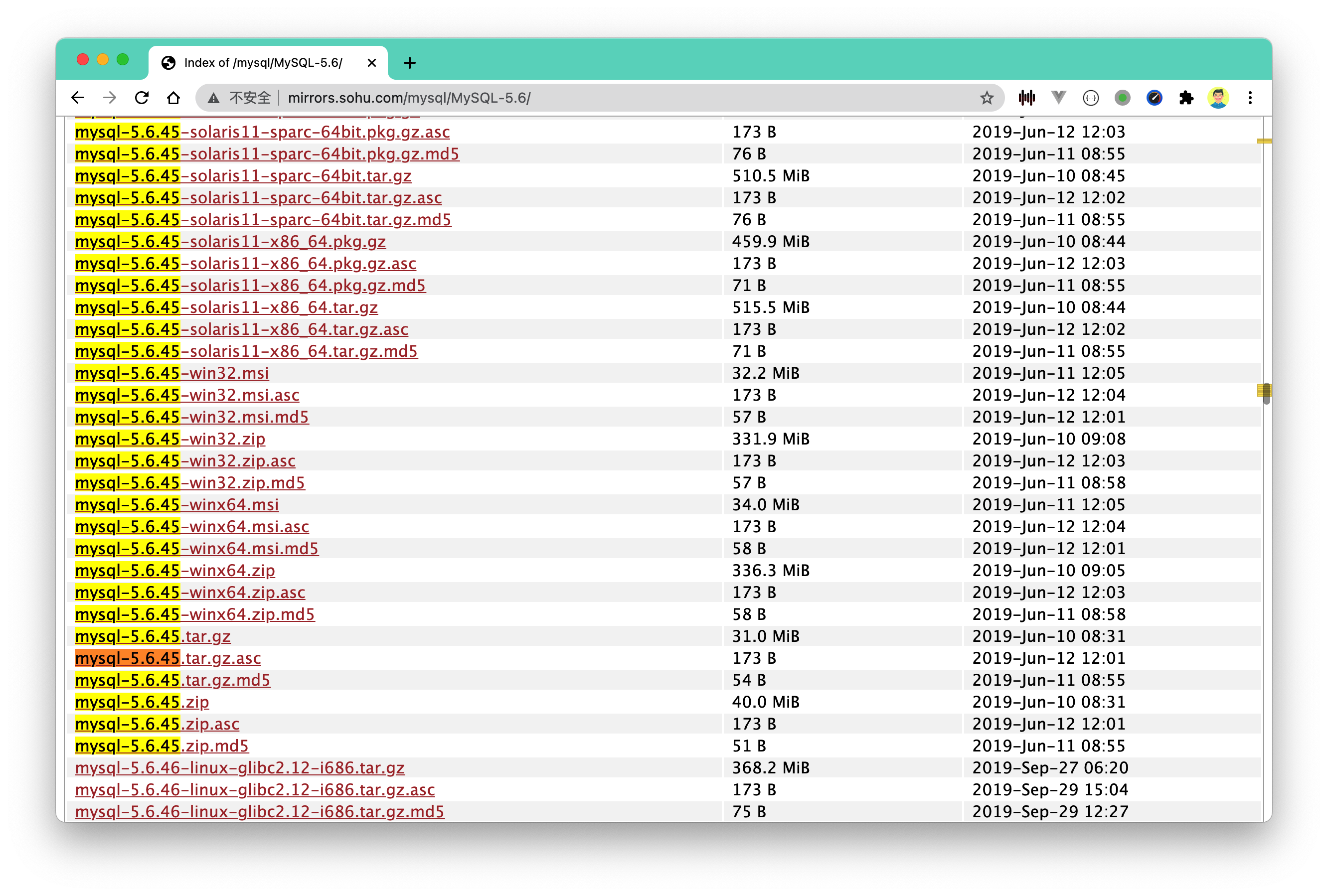The image size is (1328, 896).
Task: Select the Index of /mysql/MySQL-5.6/ tab
Action: (263, 63)
